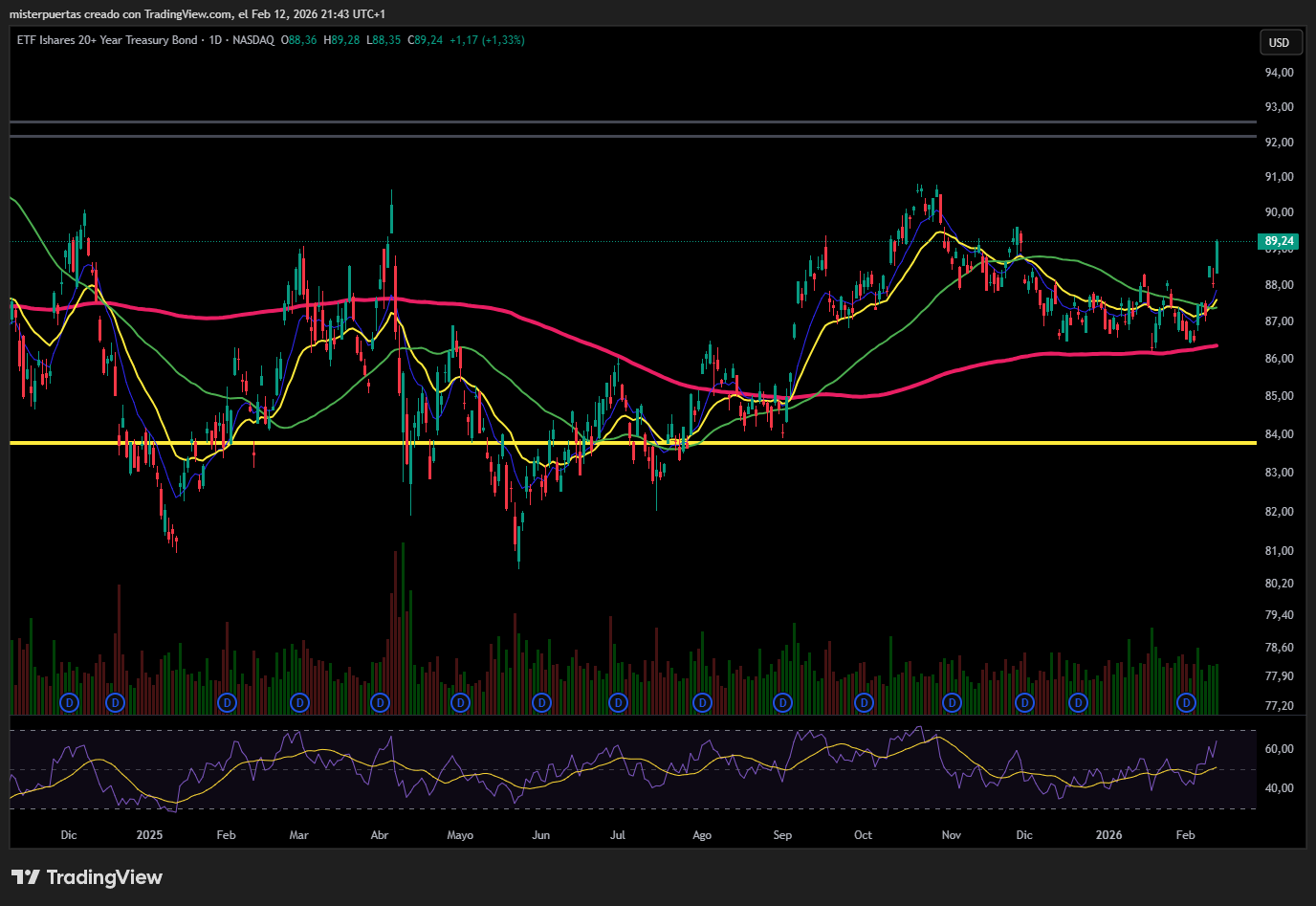Click the 92,00 price axis label

(x=1279, y=142)
